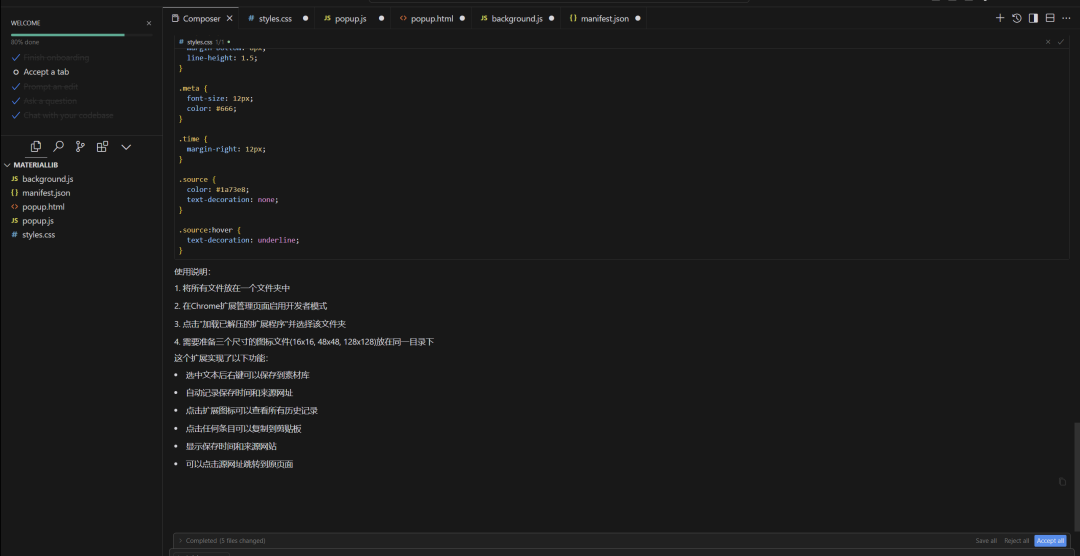Click the JS icon beside background.js in tree
Screen dimensions: 1080x556
click(x=14, y=179)
